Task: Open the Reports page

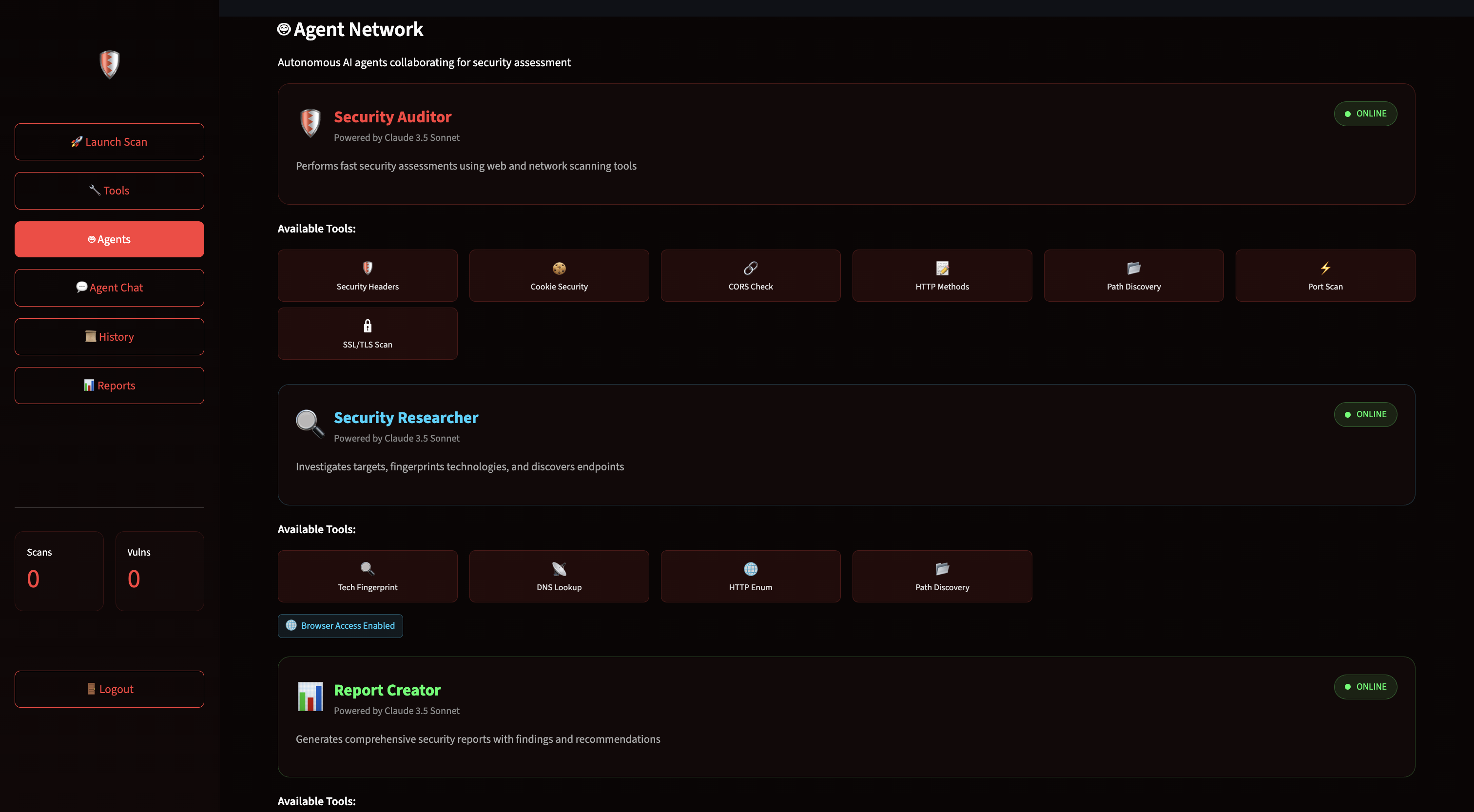Action: click(109, 386)
